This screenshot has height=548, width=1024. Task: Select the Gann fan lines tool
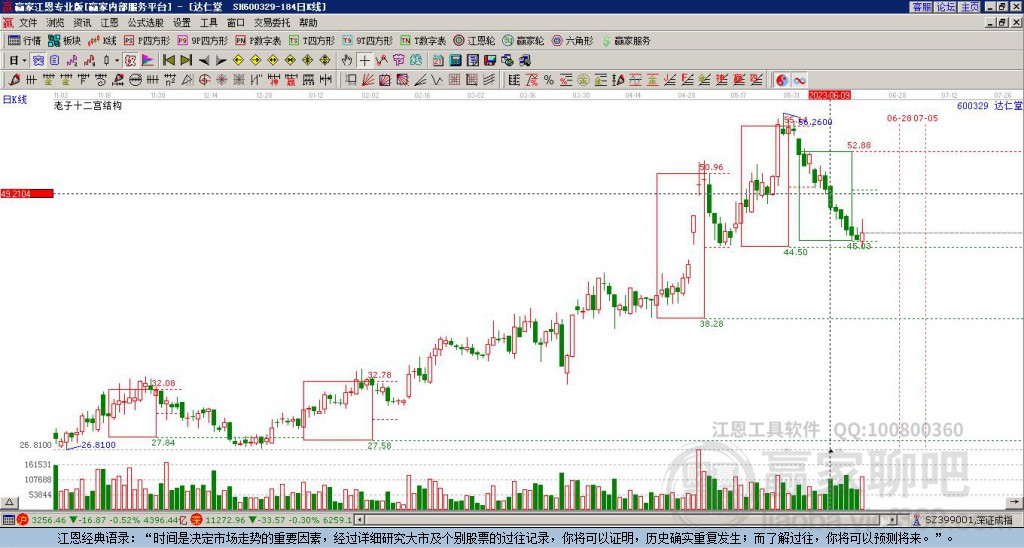pos(368,80)
